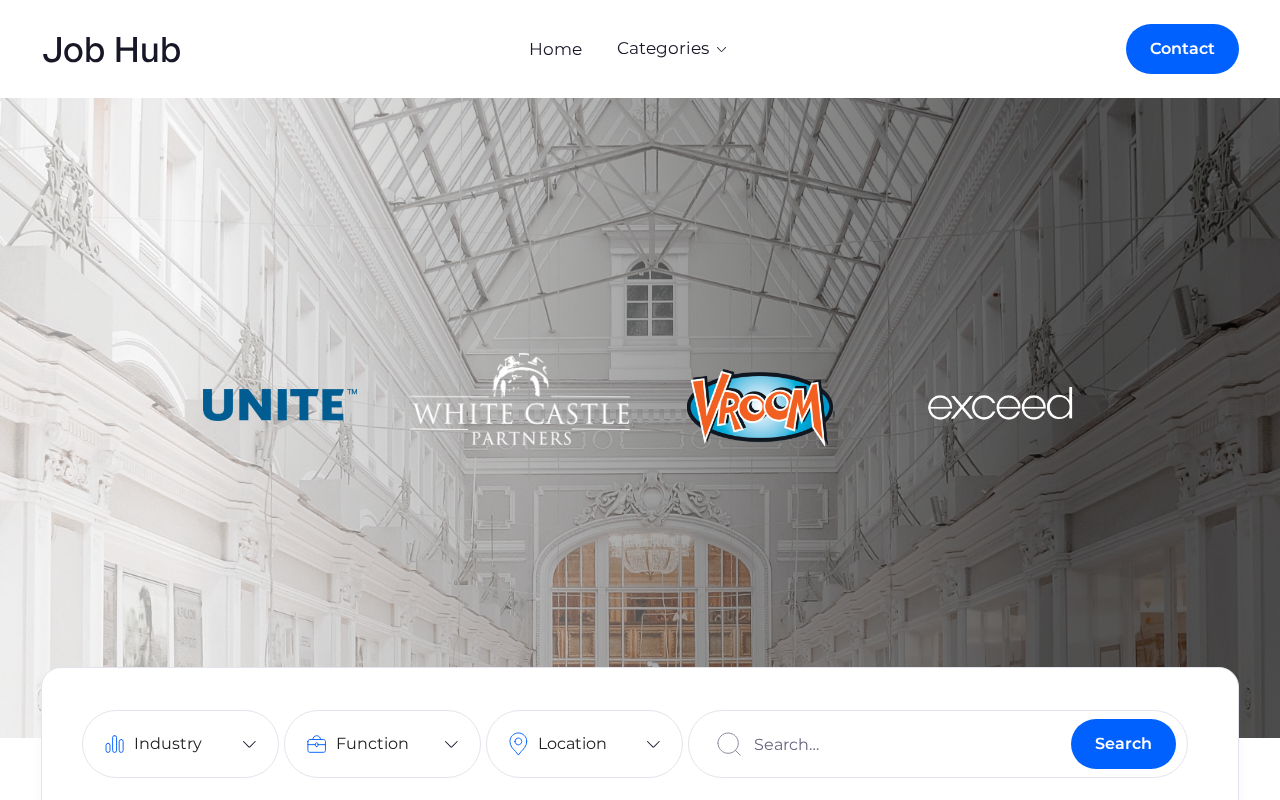Click the magnifying glass search icon
Screen dimensions: 1280x800
point(729,744)
